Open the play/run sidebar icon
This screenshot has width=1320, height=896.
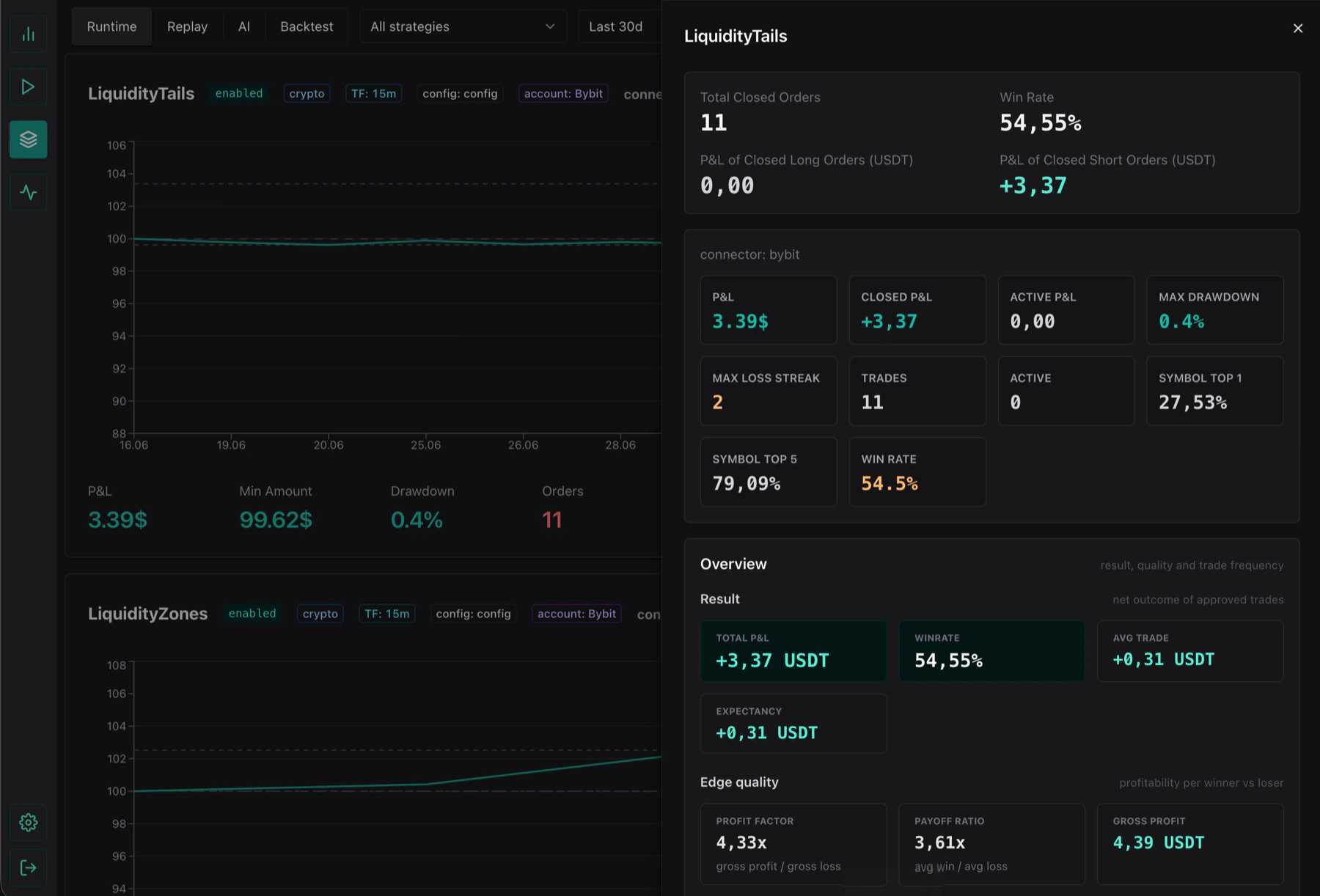[x=28, y=87]
